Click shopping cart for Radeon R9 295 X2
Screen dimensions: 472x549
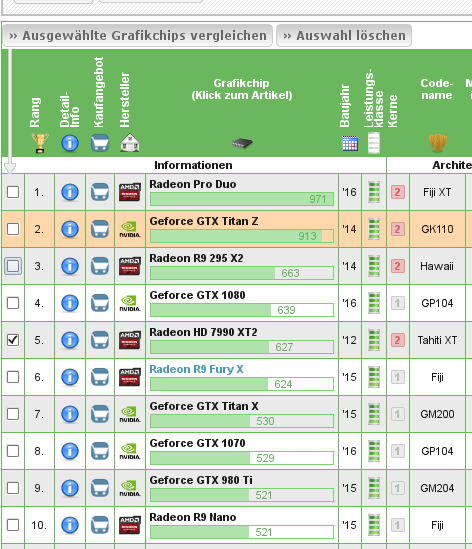click(100, 266)
